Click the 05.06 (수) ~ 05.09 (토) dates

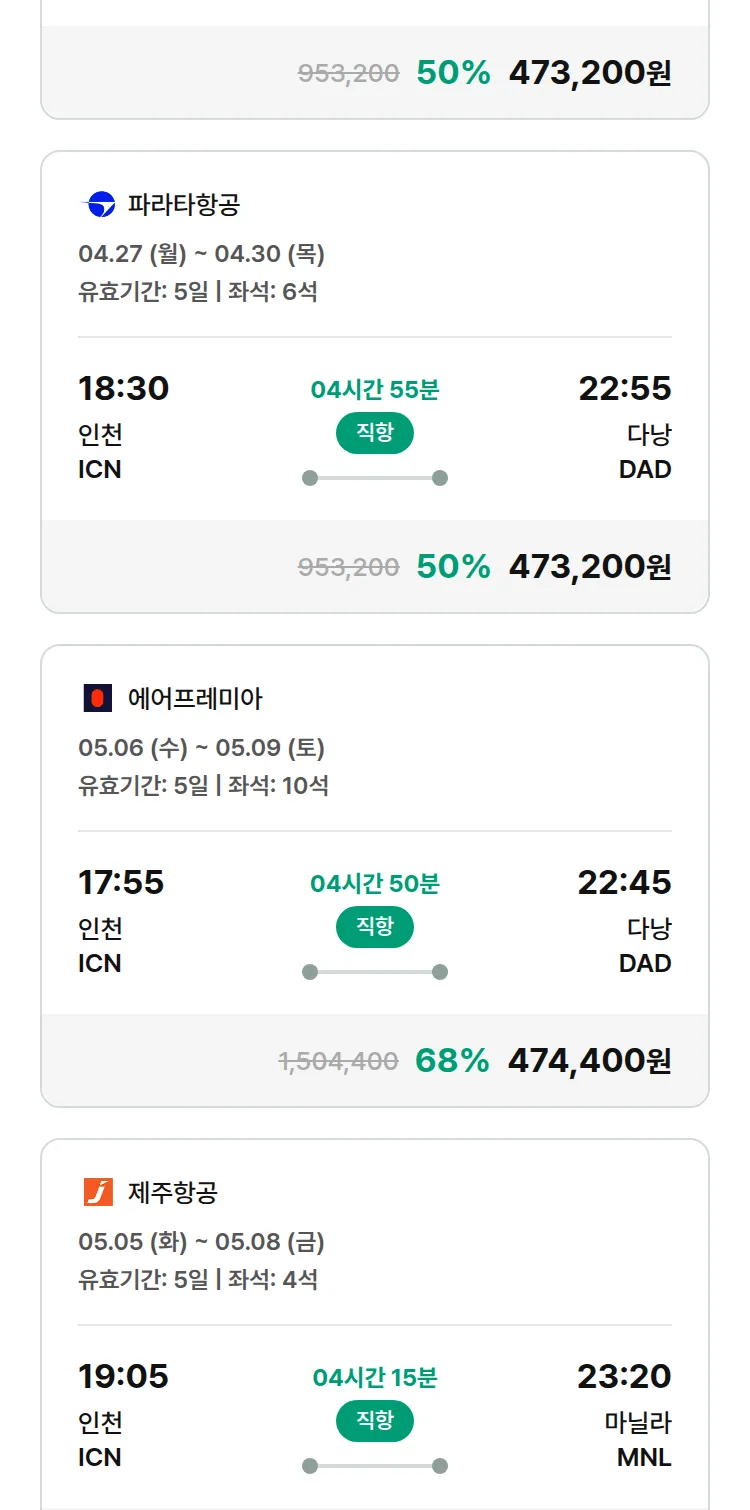pos(201,748)
